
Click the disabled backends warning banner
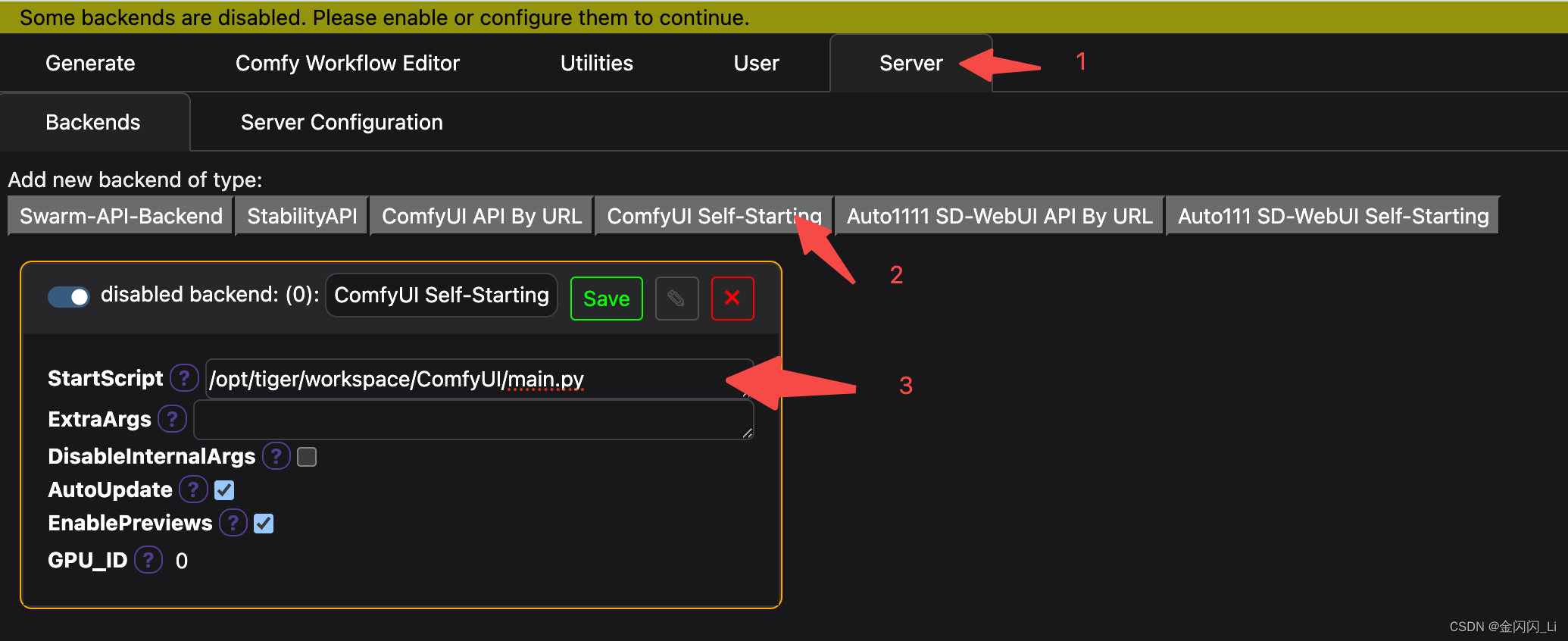click(x=784, y=17)
